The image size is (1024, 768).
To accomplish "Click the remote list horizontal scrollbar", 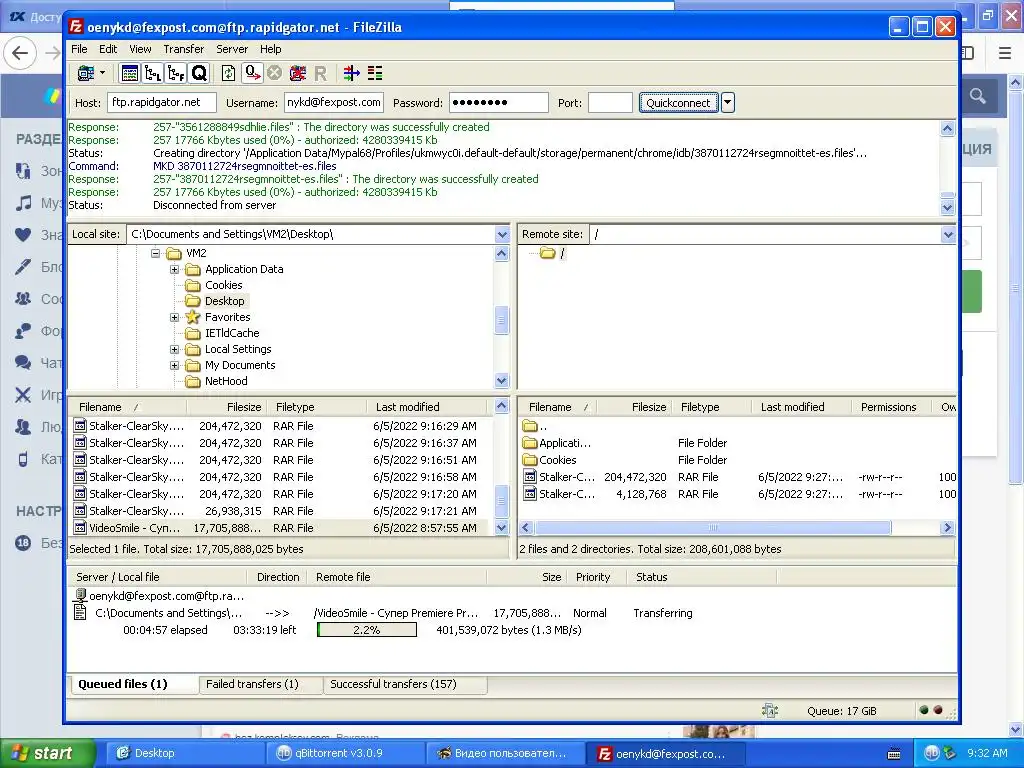I will (713, 528).
